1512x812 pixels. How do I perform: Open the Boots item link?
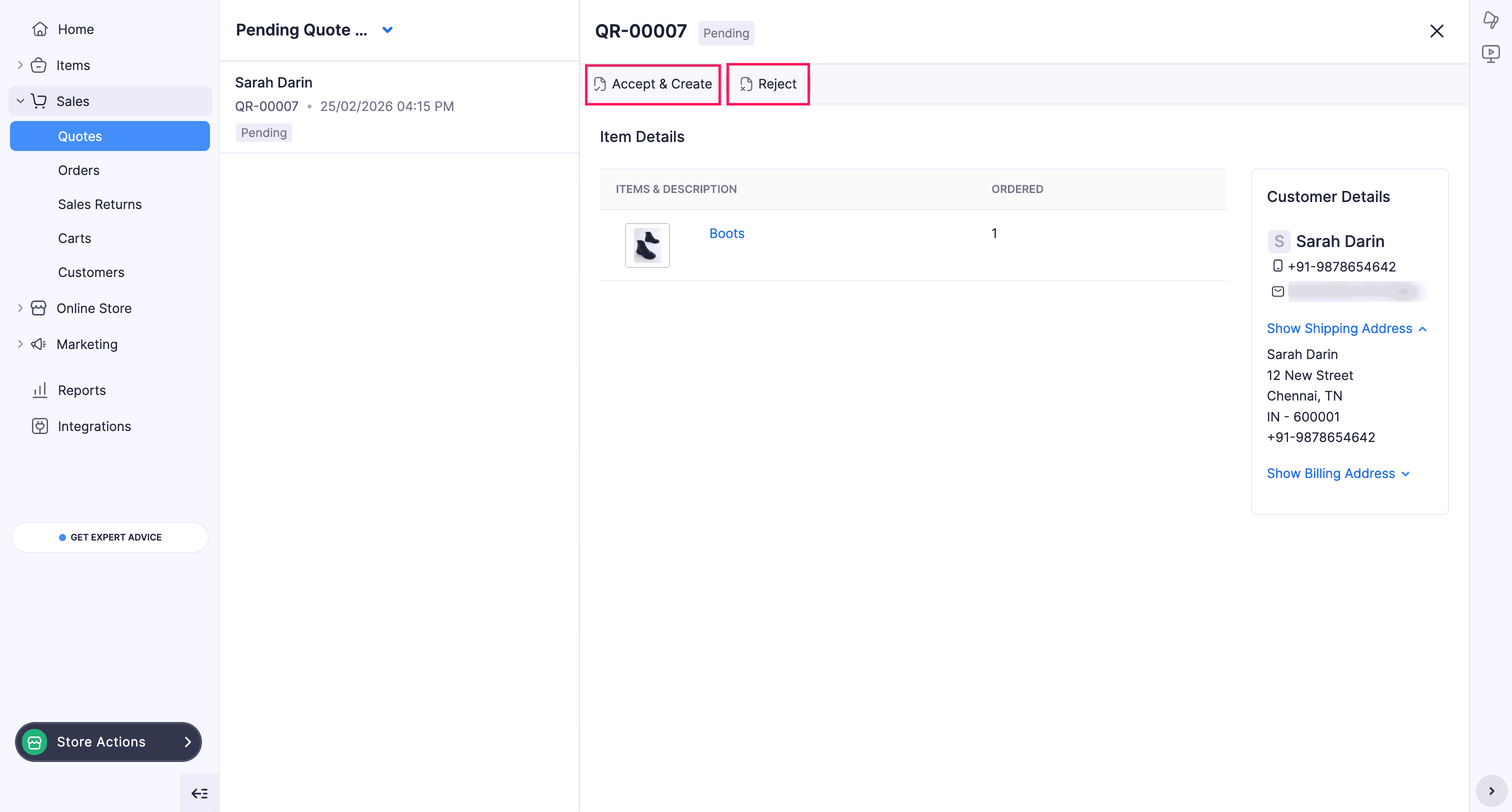(726, 233)
